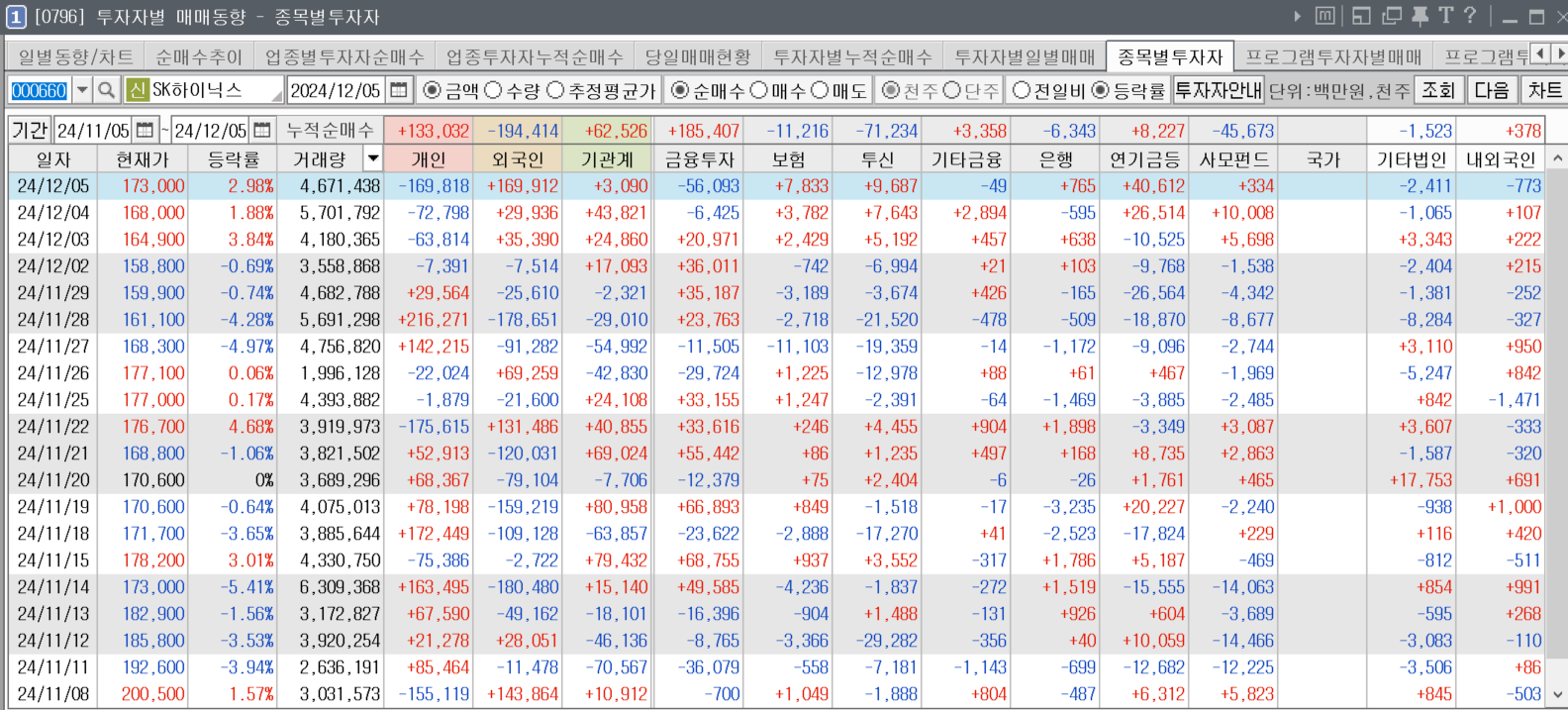
Task: Click the stock search magnifier icon
Action: (107, 90)
